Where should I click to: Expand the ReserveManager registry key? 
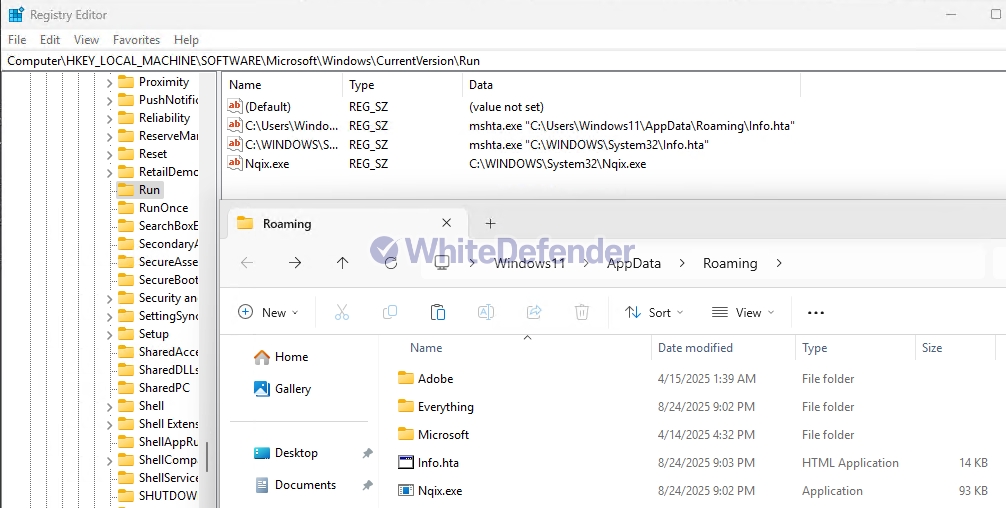coord(109,137)
